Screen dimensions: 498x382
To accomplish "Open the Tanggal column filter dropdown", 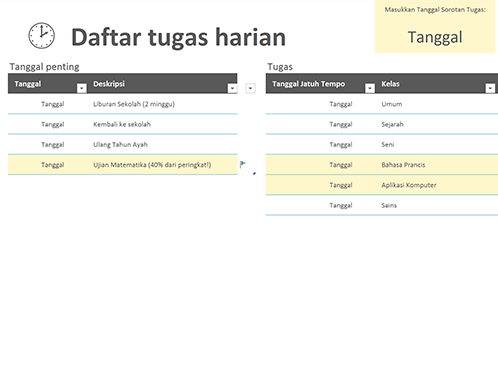I will pos(82,88).
